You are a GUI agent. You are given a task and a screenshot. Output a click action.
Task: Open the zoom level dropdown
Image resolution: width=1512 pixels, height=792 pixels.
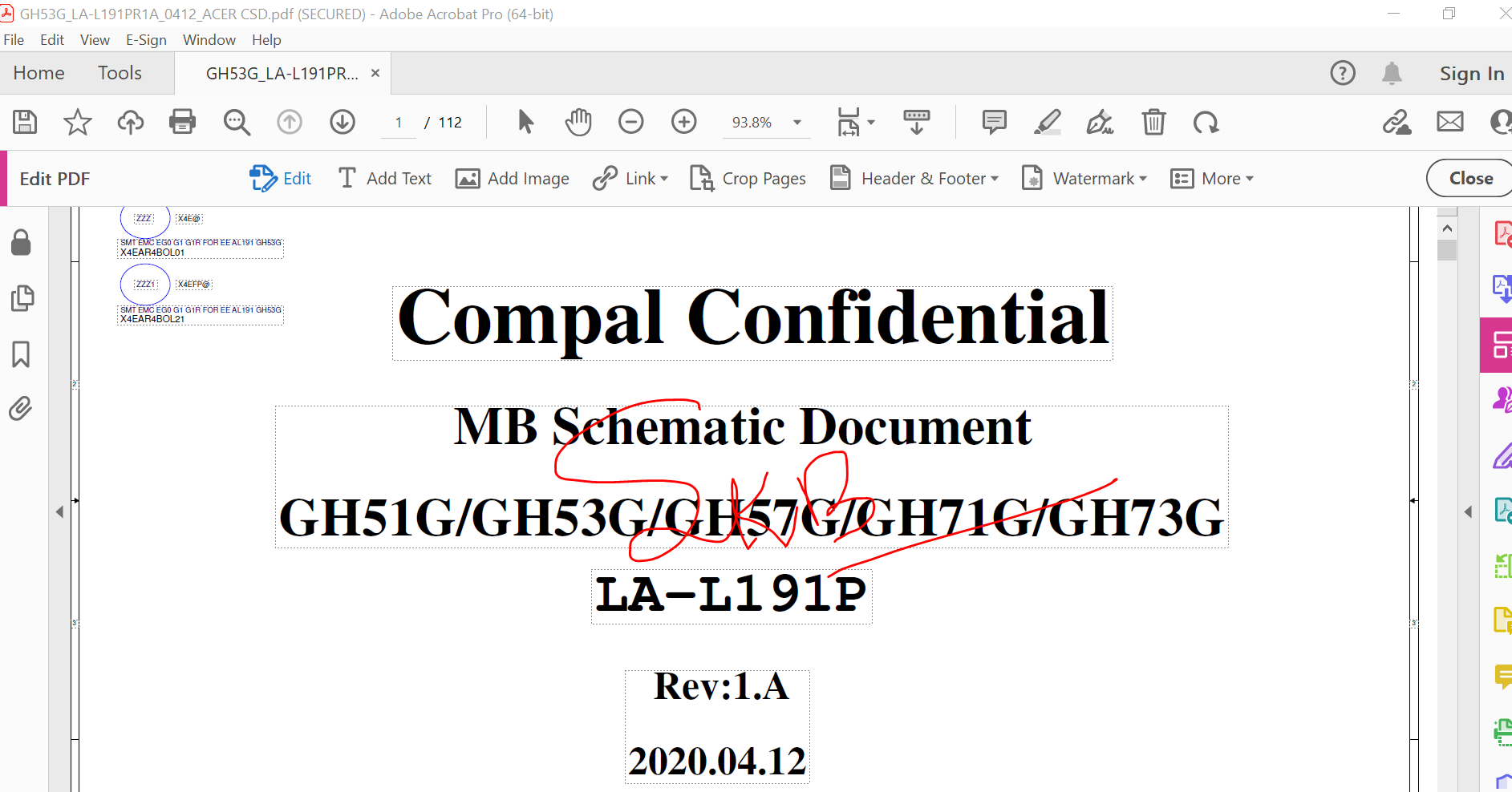pos(797,123)
